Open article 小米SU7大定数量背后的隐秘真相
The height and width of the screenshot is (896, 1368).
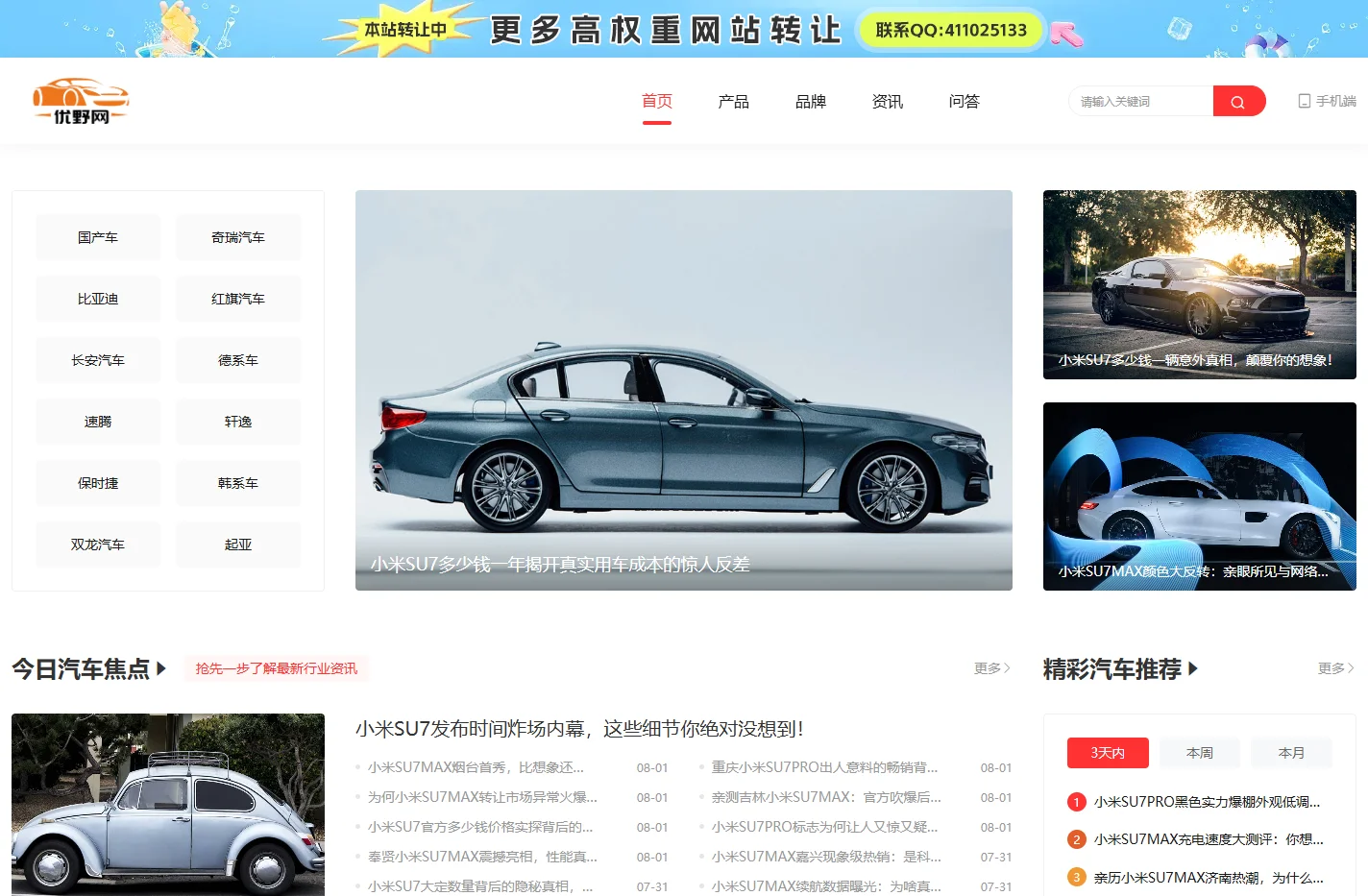coord(480,886)
